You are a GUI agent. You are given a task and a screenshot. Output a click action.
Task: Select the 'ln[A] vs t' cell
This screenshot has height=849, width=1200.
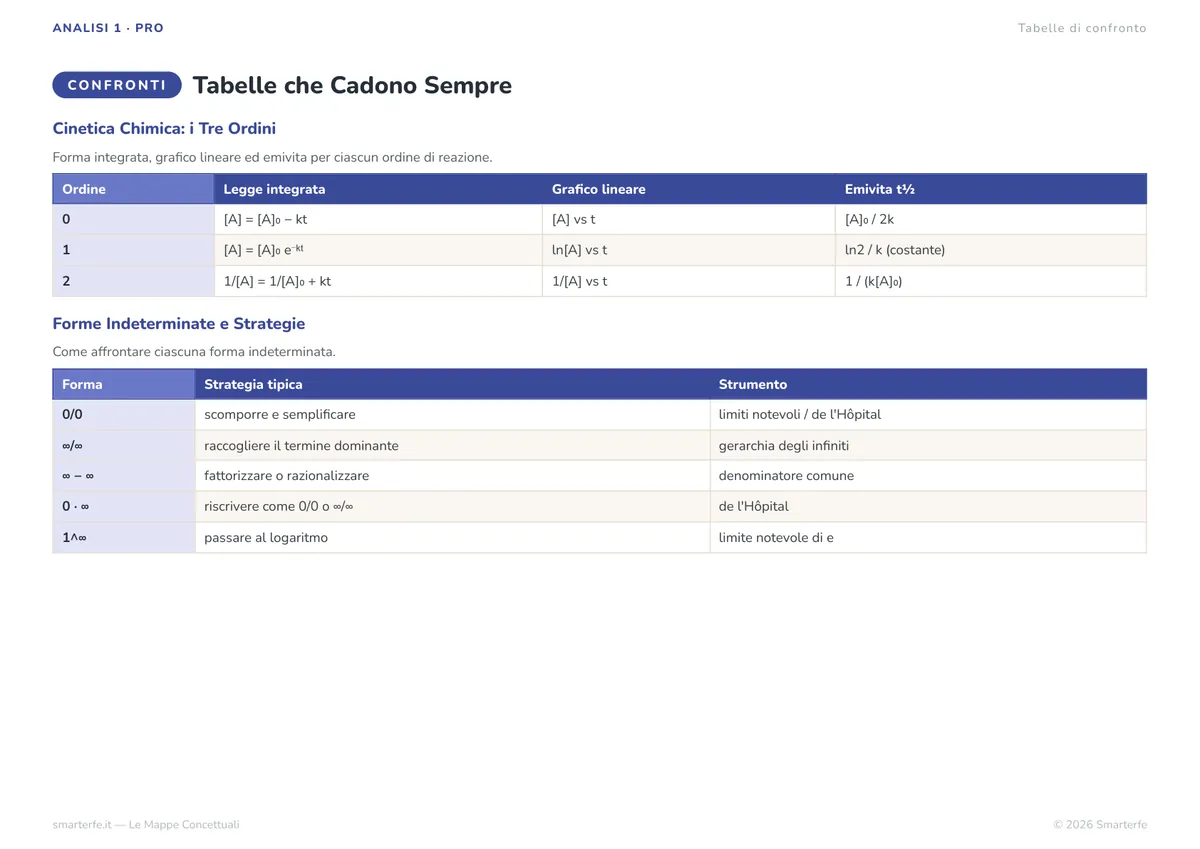689,250
